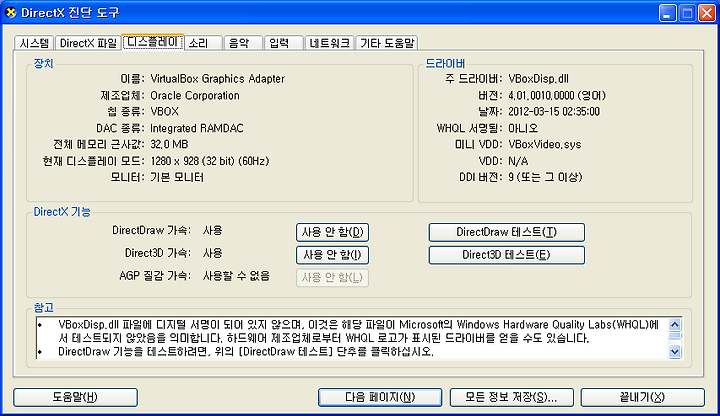
Task: Click driver date 2012-03-15 02:35:00
Action: point(554,112)
